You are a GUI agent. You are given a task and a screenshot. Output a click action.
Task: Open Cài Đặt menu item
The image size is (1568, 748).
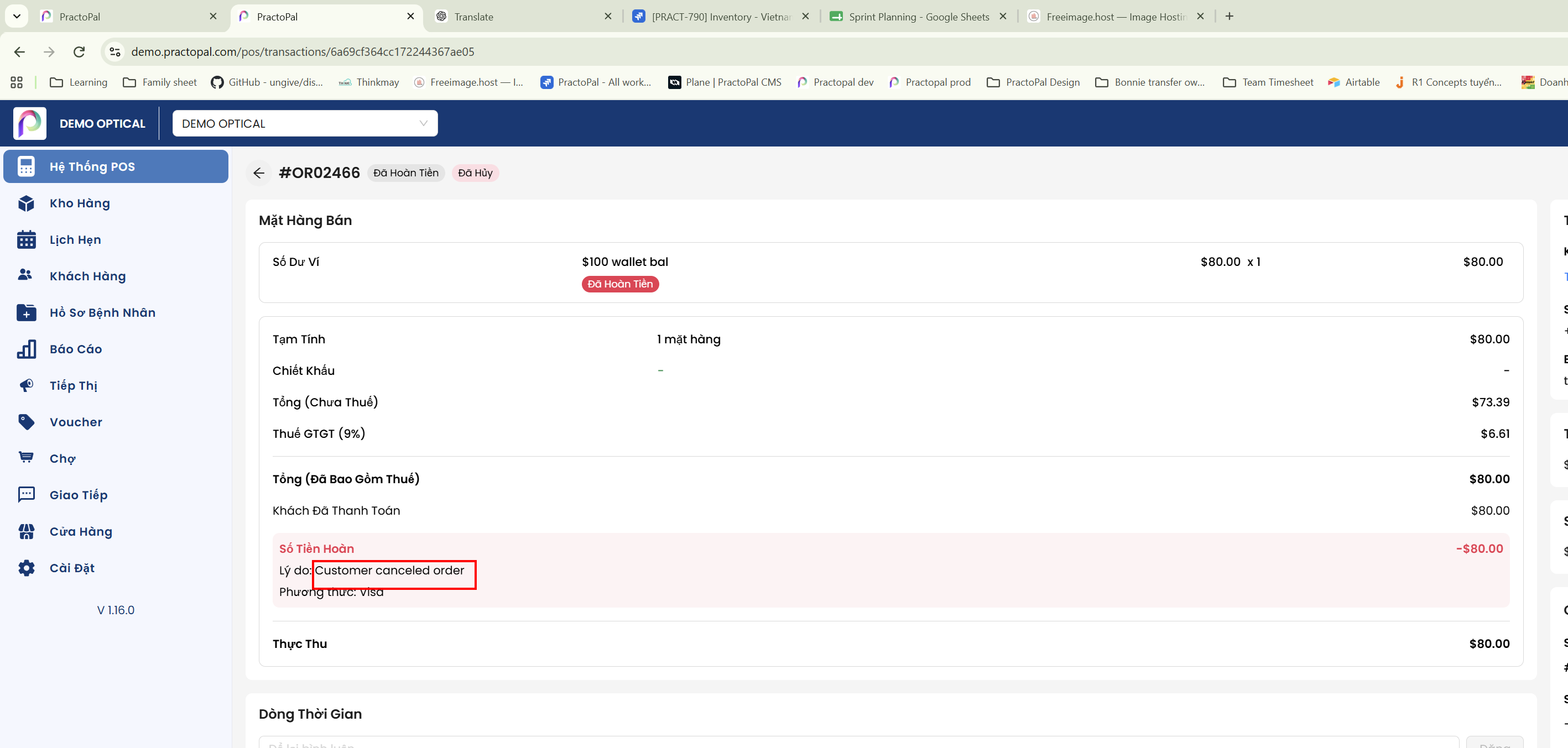116,568
